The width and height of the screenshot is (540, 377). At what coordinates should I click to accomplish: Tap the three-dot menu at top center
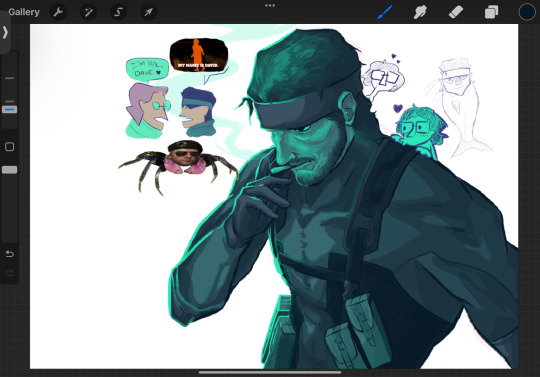click(x=270, y=6)
